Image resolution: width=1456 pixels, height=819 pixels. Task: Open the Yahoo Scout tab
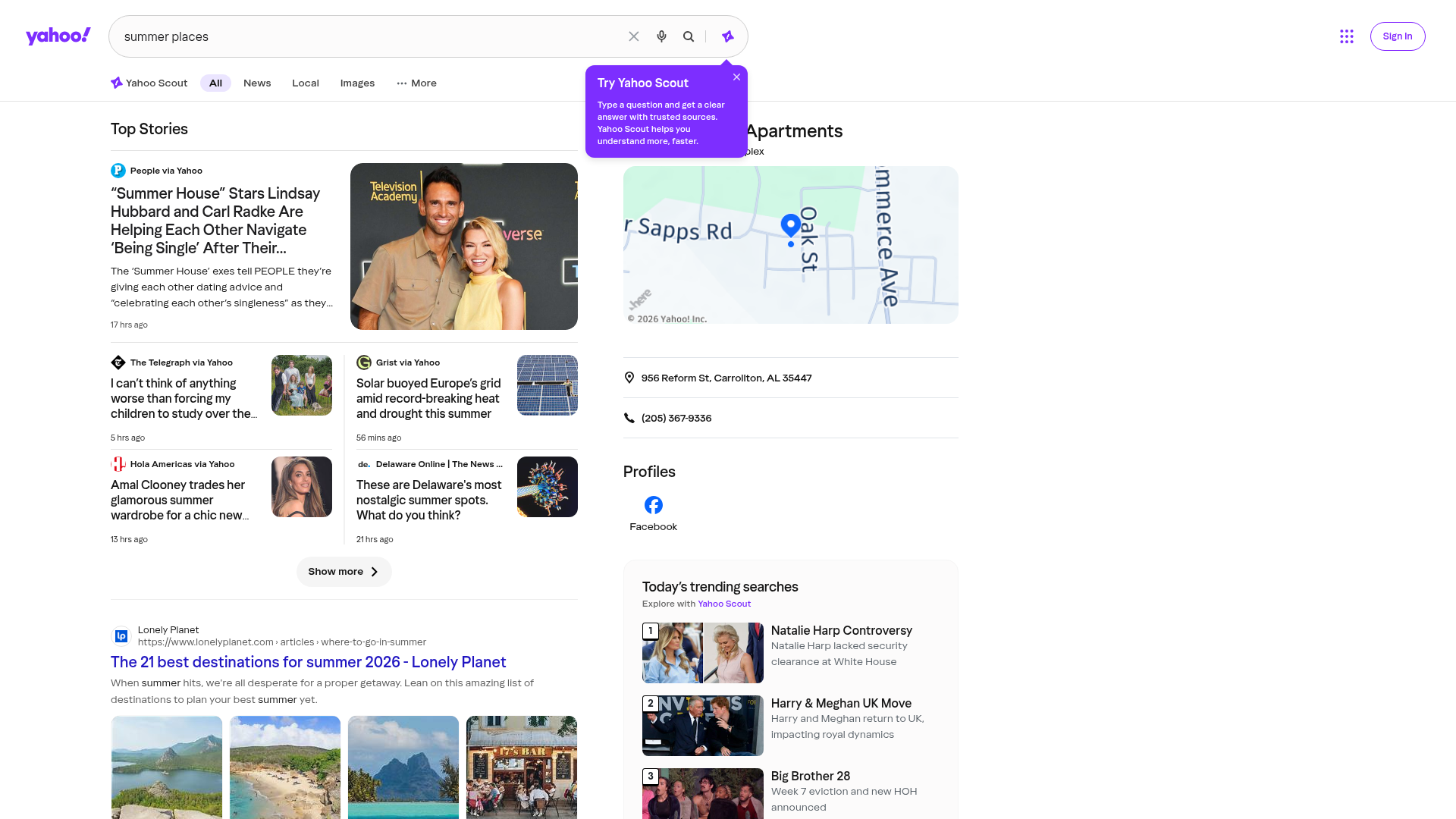click(x=149, y=83)
